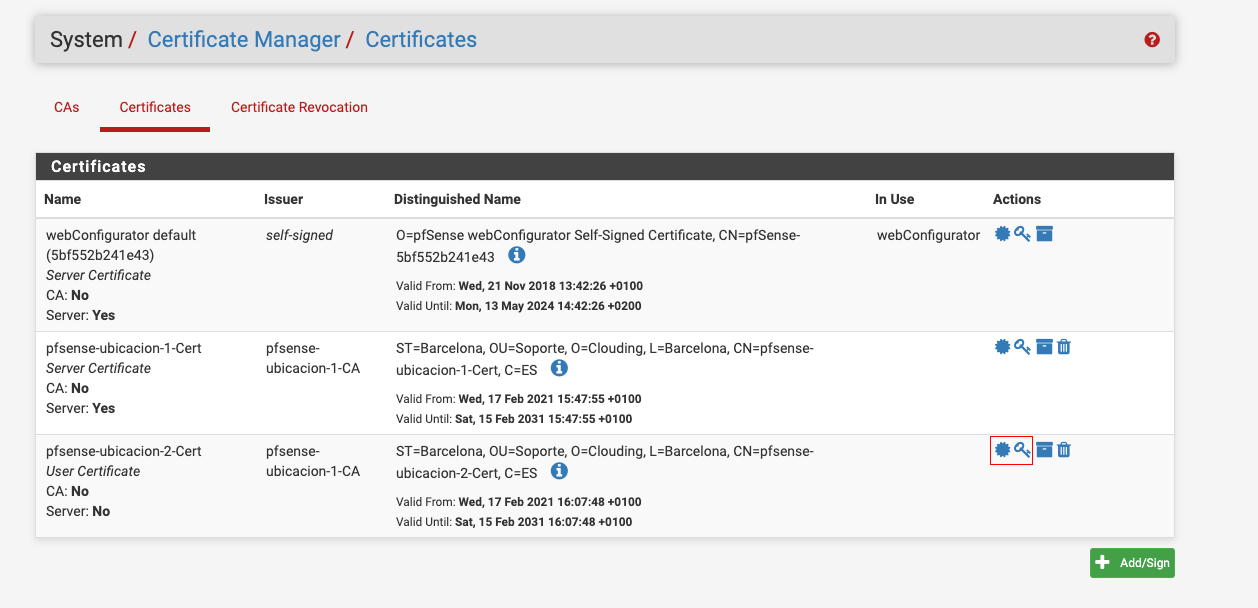Select the pfsense-ubicacion-1-Cert name text
The height and width of the screenshot is (608, 1258).
[x=124, y=348]
